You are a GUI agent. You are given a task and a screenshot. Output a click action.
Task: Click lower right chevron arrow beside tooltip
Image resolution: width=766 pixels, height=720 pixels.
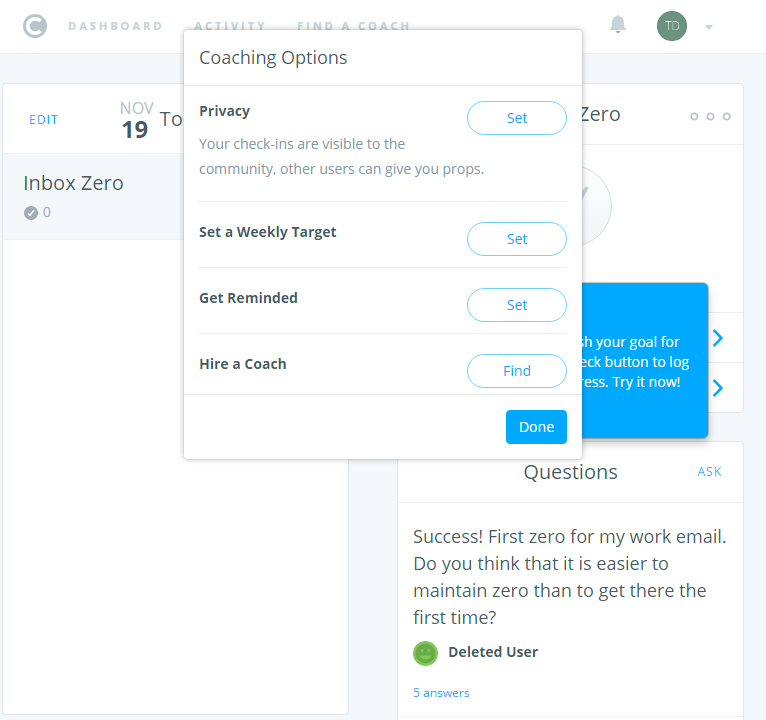(717, 387)
